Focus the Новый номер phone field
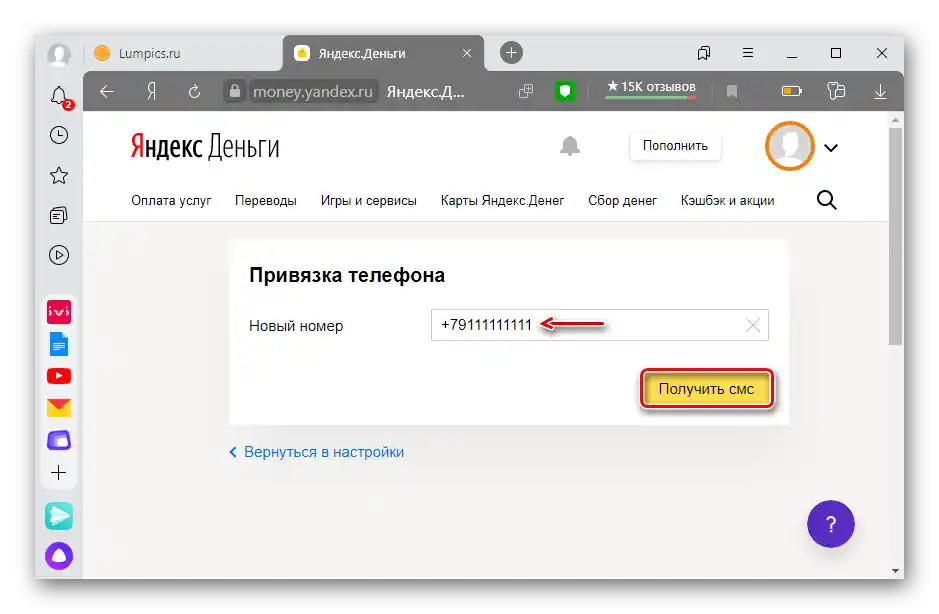The image size is (939, 614). 599,325
